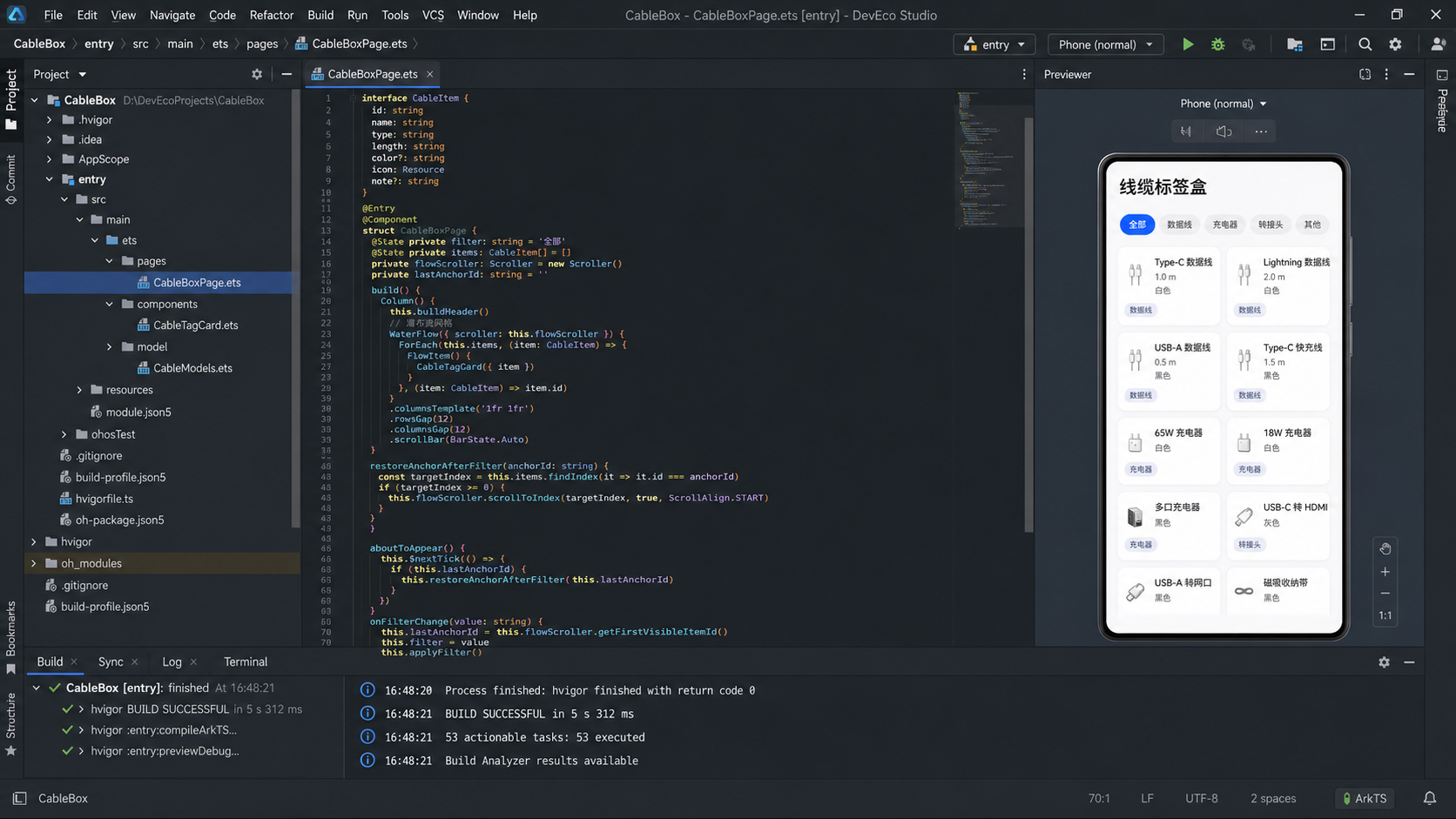Click the ArkTS language indicator

pyautogui.click(x=1364, y=798)
